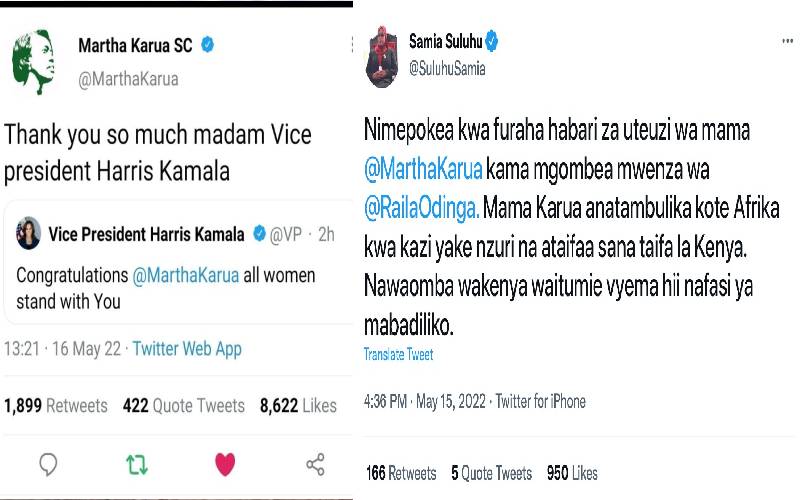Open the three-dot menu on Samia's tweet
Viewport: 800px width, 500px height.
tap(788, 41)
